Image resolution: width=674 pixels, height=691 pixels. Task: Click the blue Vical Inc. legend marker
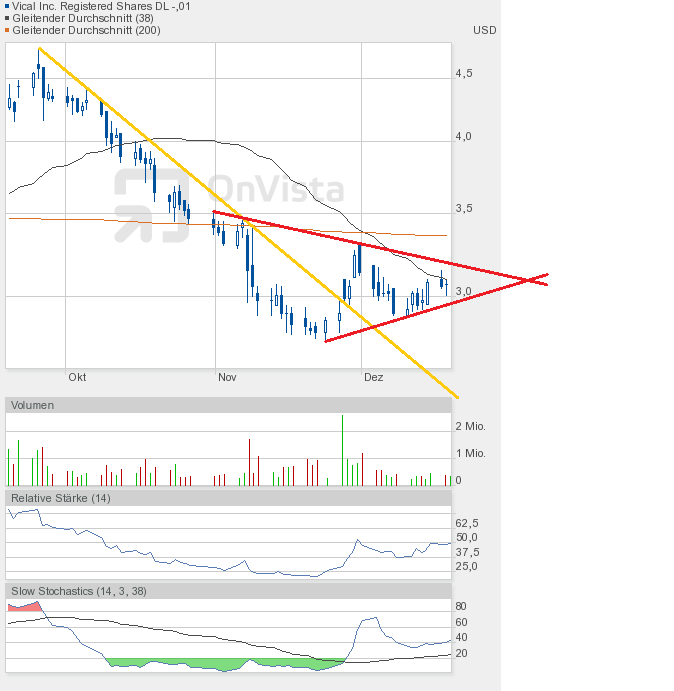7,6
